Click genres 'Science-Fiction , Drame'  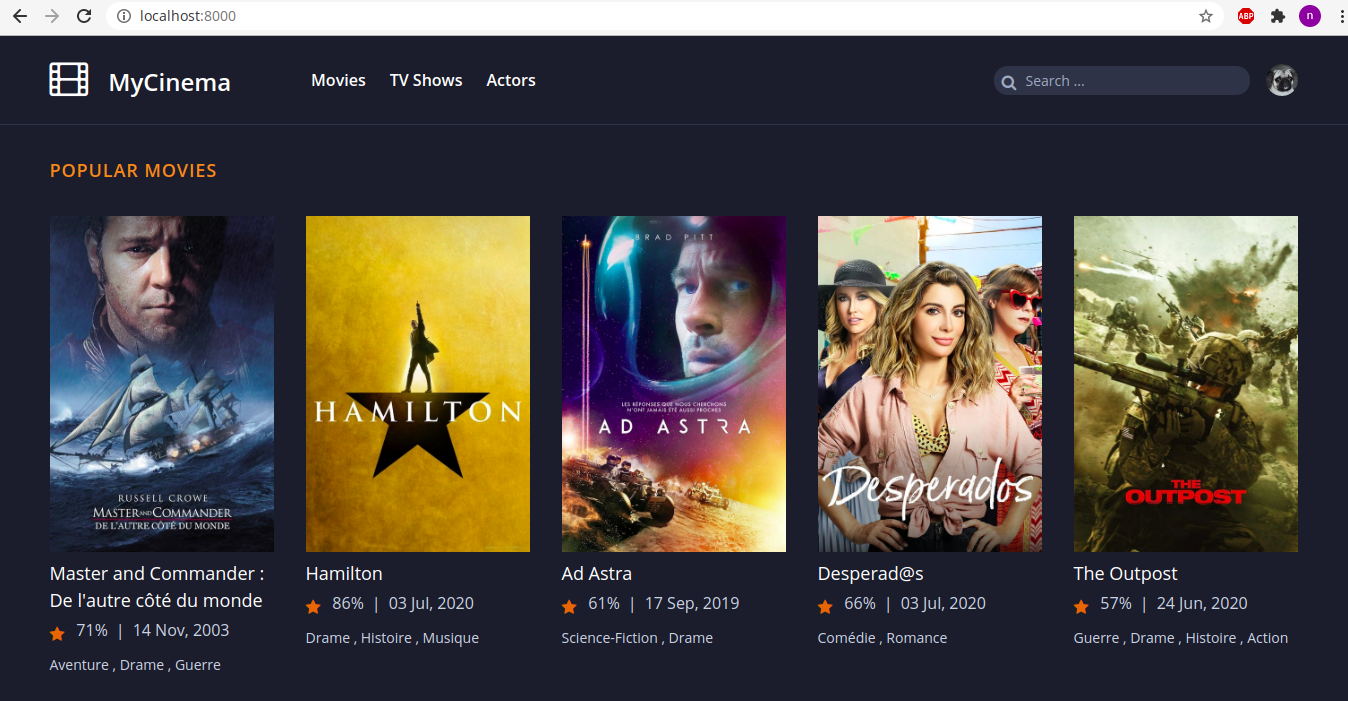[637, 638]
